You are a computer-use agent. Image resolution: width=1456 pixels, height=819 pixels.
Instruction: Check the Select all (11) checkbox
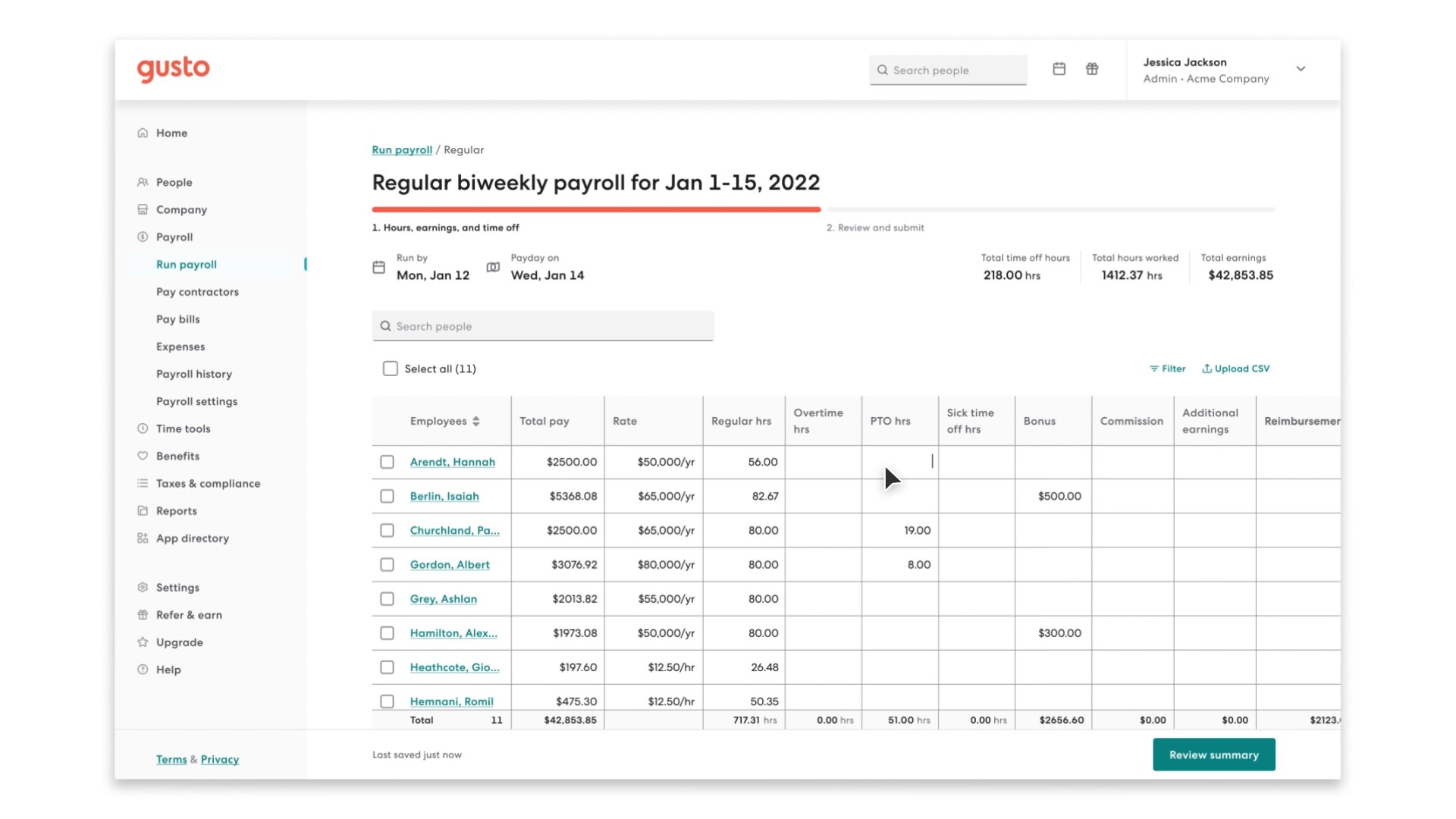(391, 369)
